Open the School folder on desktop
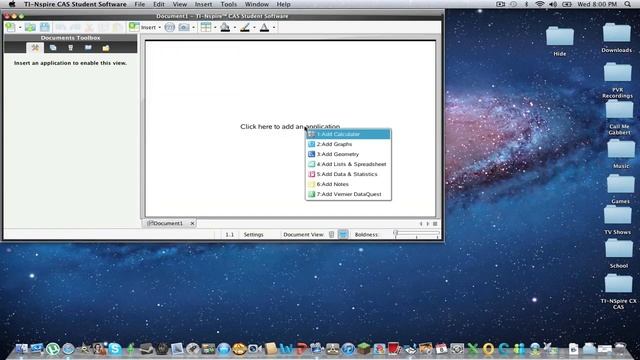 coord(619,253)
